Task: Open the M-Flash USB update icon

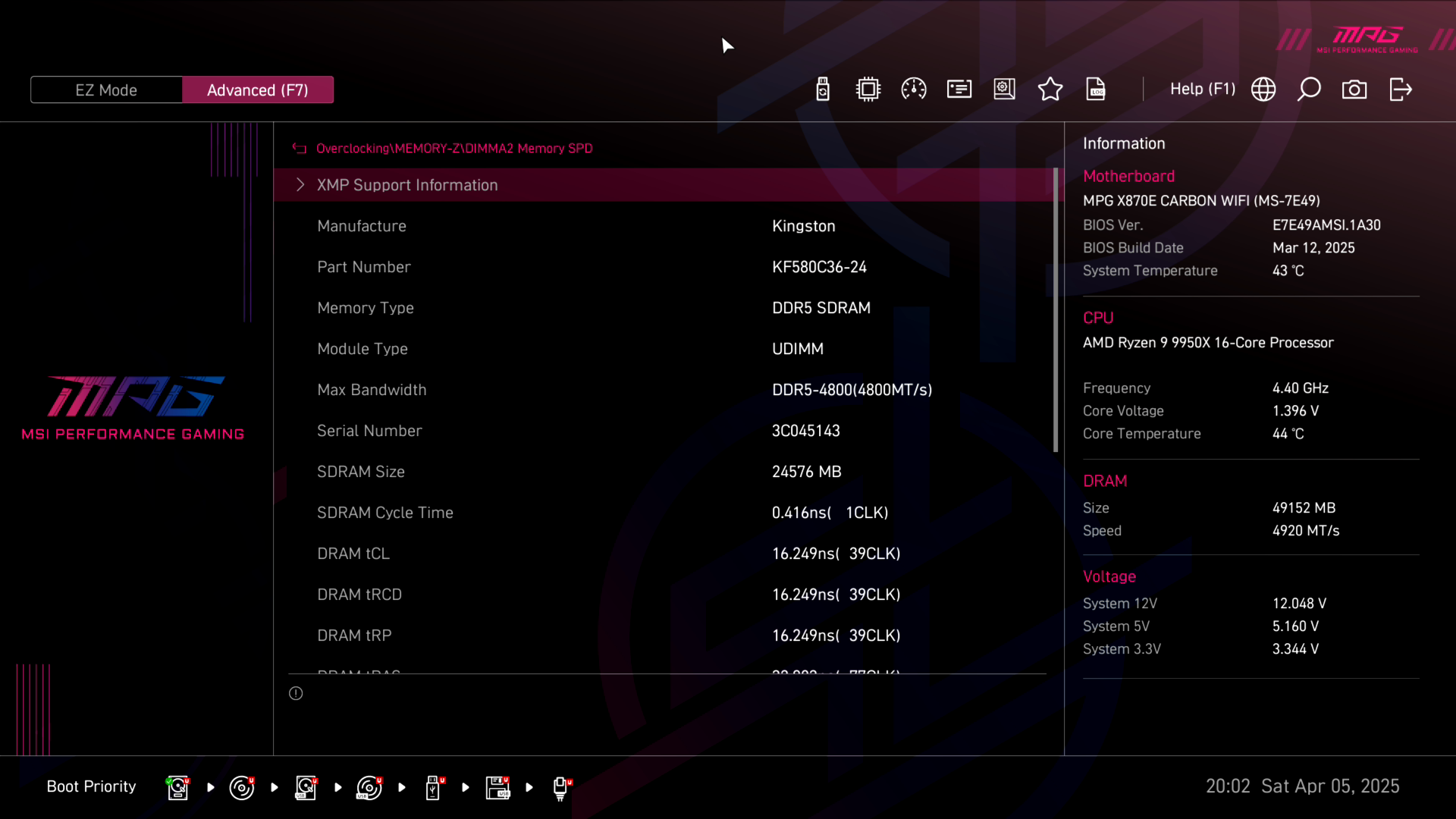Action: point(823,89)
